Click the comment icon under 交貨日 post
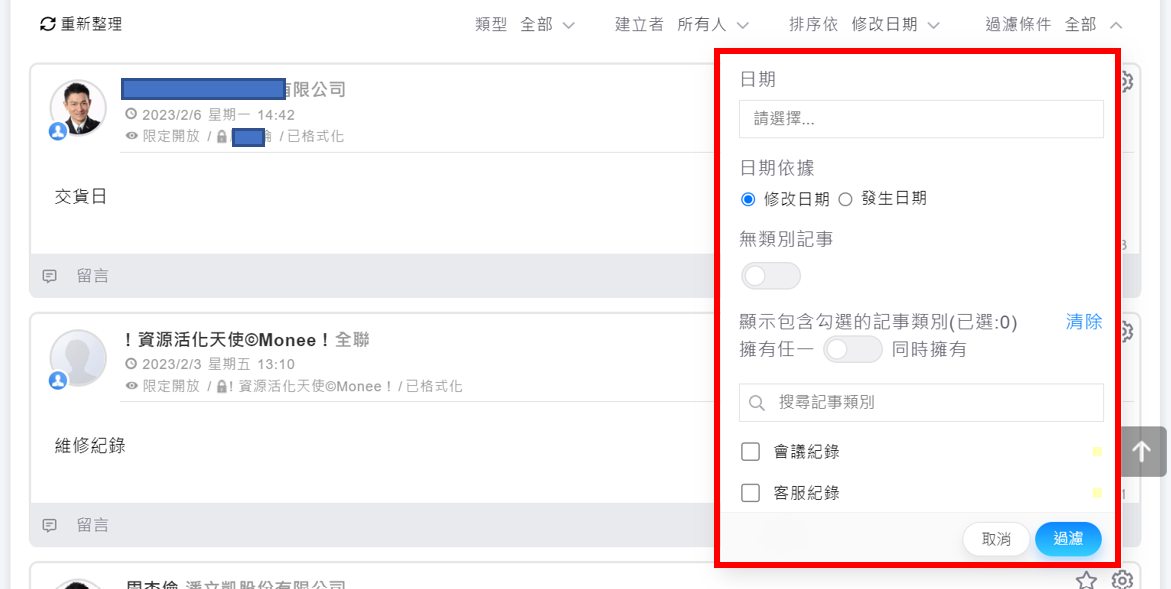The image size is (1171, 589). tap(50, 276)
